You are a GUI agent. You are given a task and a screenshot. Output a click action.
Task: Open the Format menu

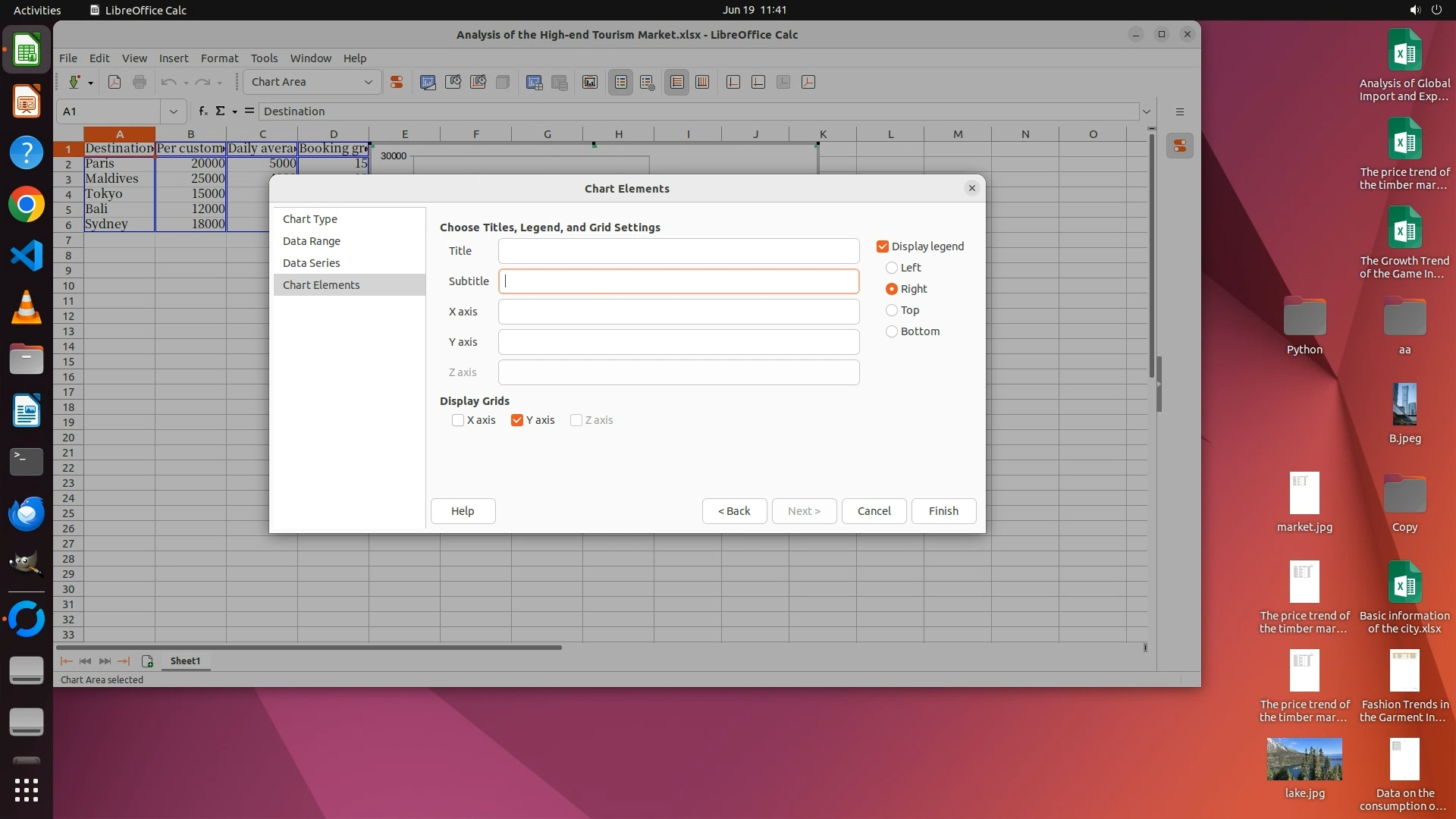point(219,58)
